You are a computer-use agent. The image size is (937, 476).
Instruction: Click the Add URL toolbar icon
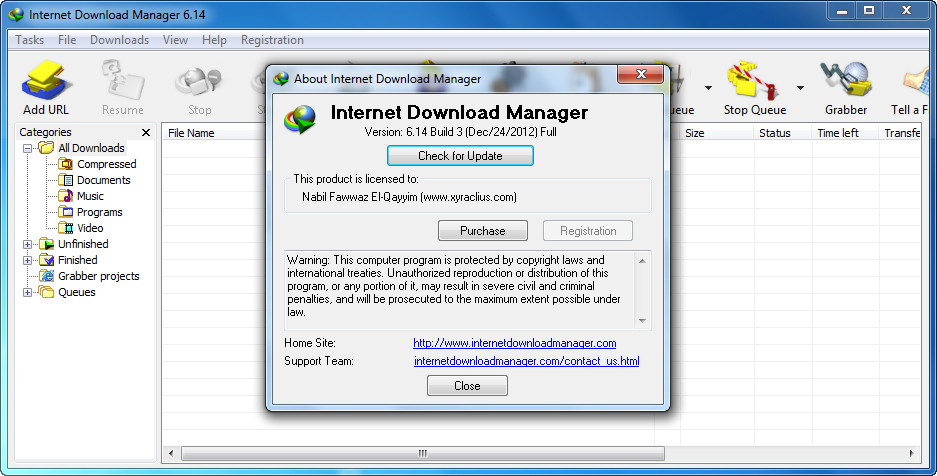(x=45, y=81)
